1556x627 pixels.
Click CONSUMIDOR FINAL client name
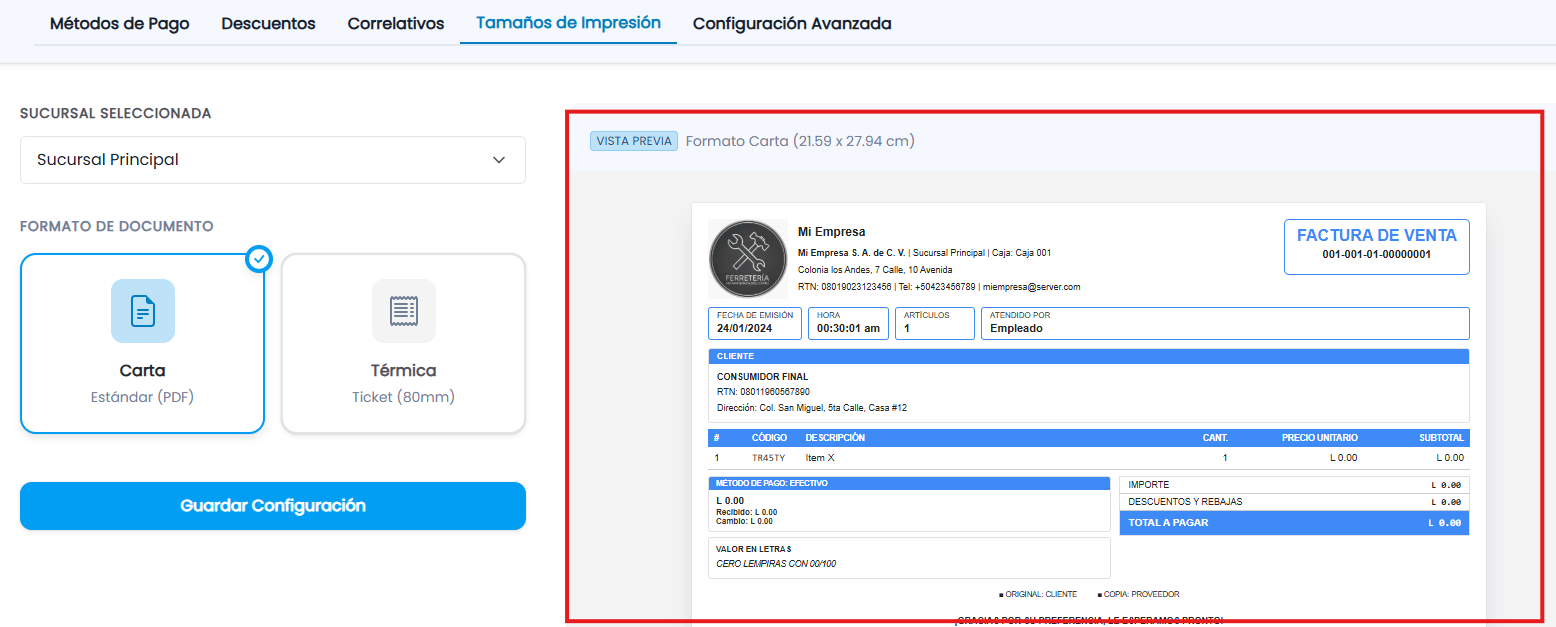coord(763,377)
